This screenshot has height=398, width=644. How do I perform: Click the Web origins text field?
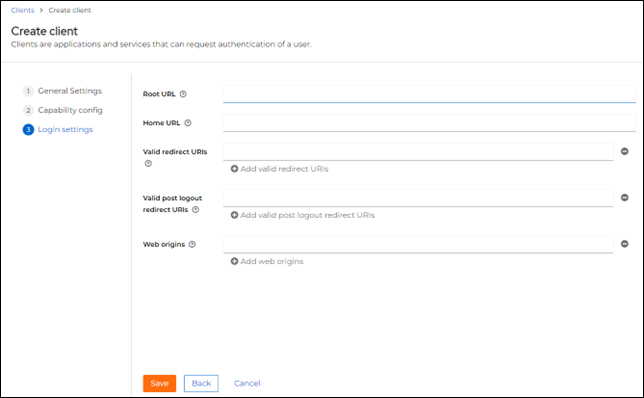418,244
